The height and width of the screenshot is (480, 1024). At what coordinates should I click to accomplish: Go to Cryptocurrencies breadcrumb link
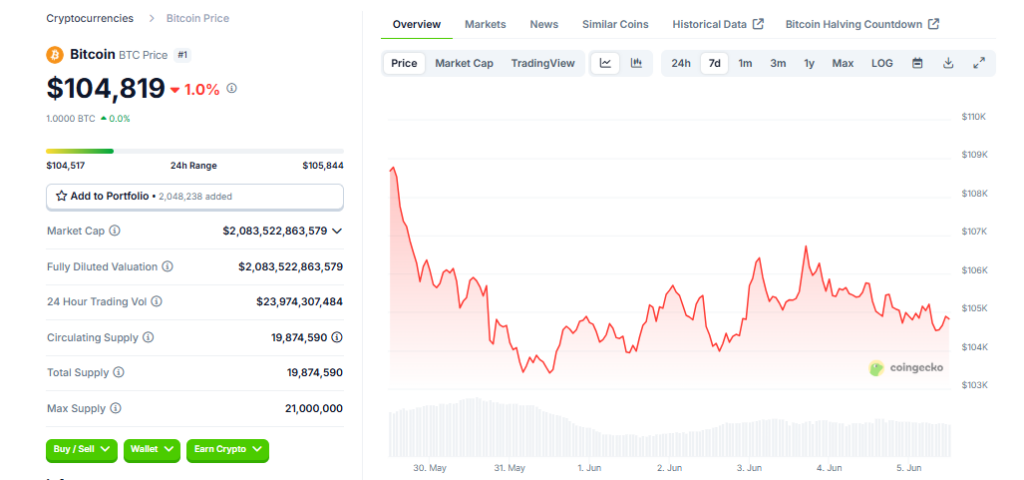tap(89, 18)
